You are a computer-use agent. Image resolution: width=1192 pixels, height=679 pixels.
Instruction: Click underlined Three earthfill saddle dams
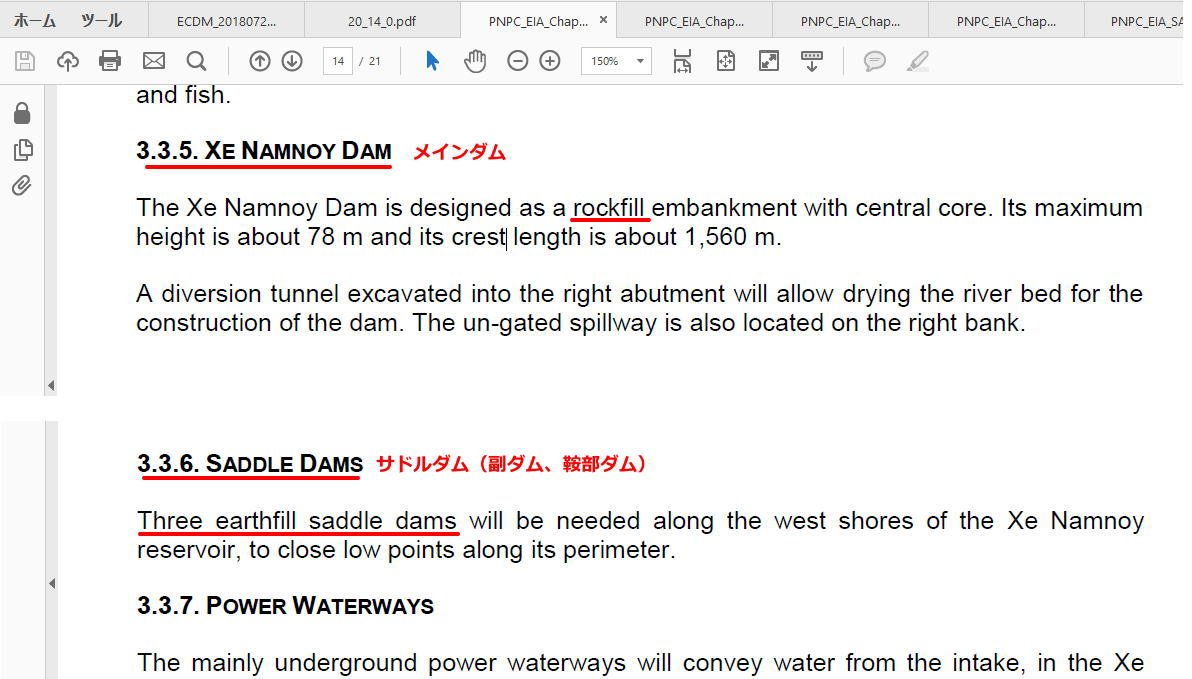[296, 521]
